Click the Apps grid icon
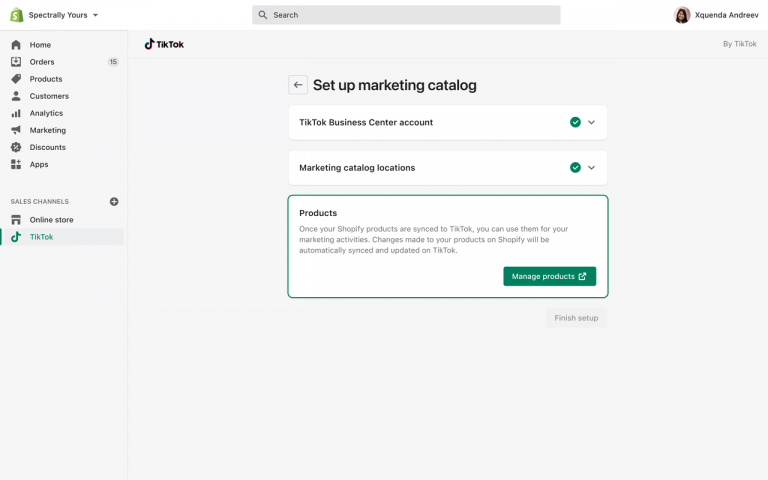768x480 pixels. coord(16,165)
